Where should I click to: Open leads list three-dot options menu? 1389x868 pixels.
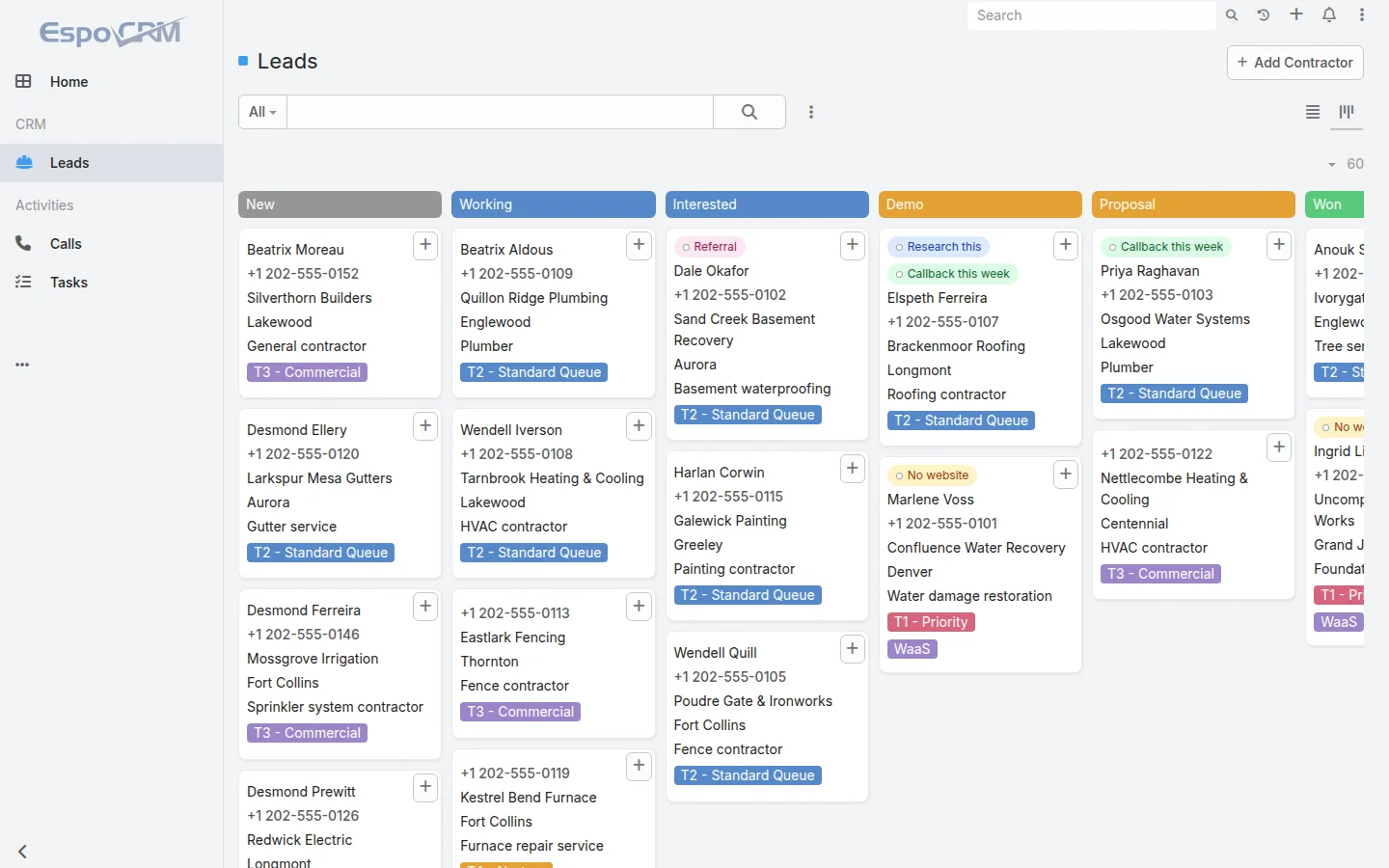tap(811, 112)
